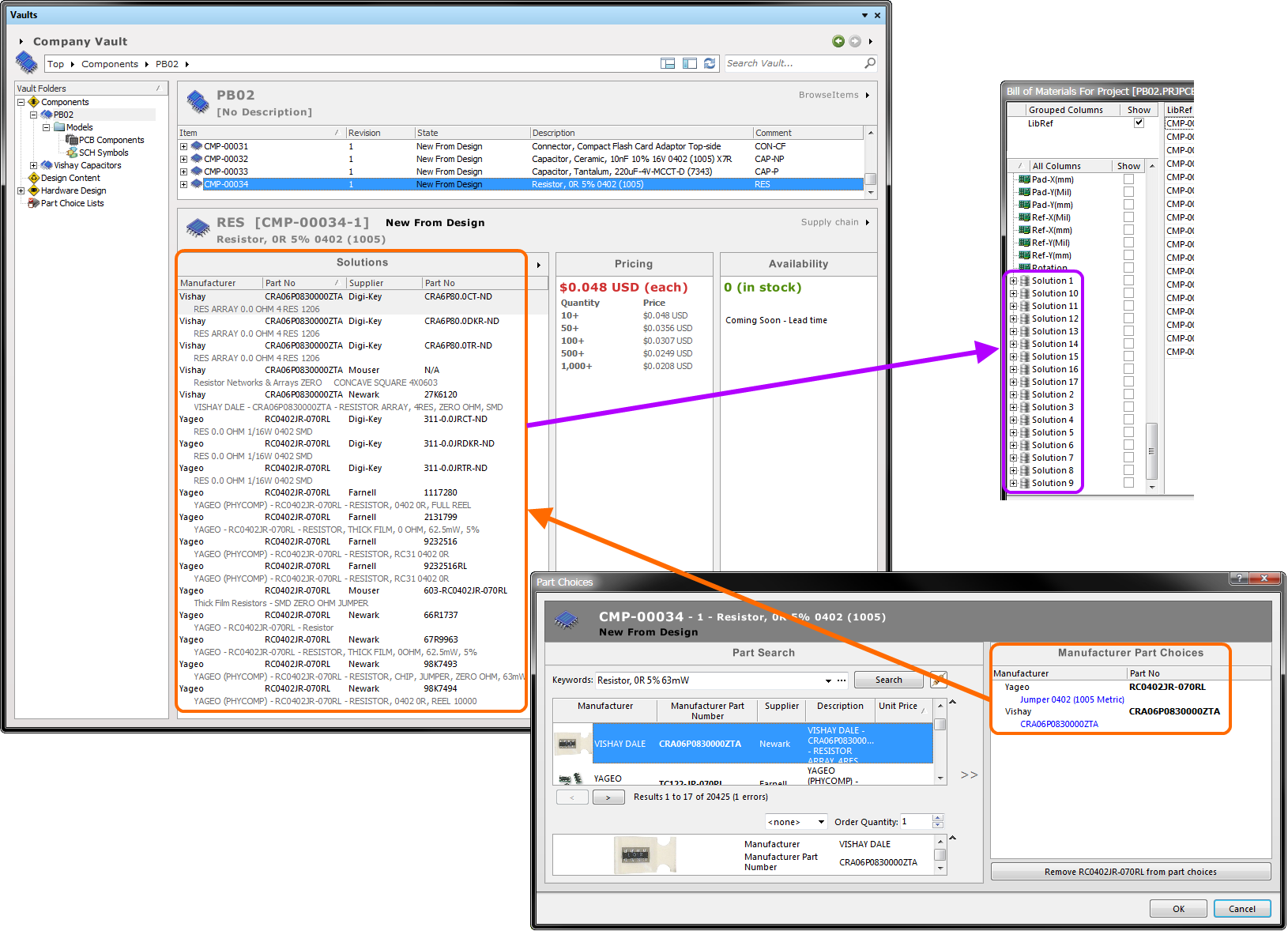Open the Keywords dropdown in Part Search
This screenshot has height=931, width=1288.
pyautogui.click(x=828, y=680)
